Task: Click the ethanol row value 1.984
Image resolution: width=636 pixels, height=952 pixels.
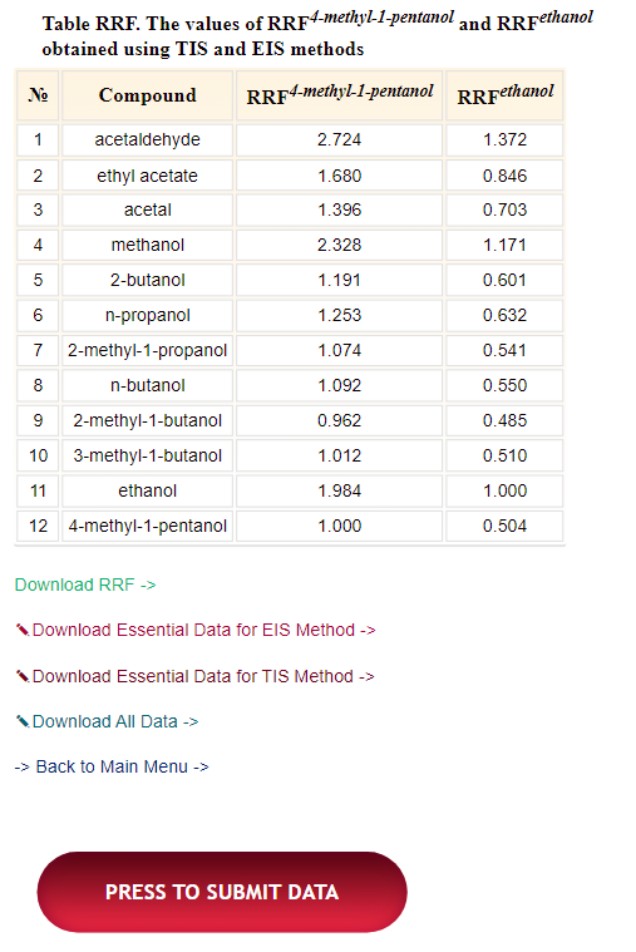Action: click(339, 491)
